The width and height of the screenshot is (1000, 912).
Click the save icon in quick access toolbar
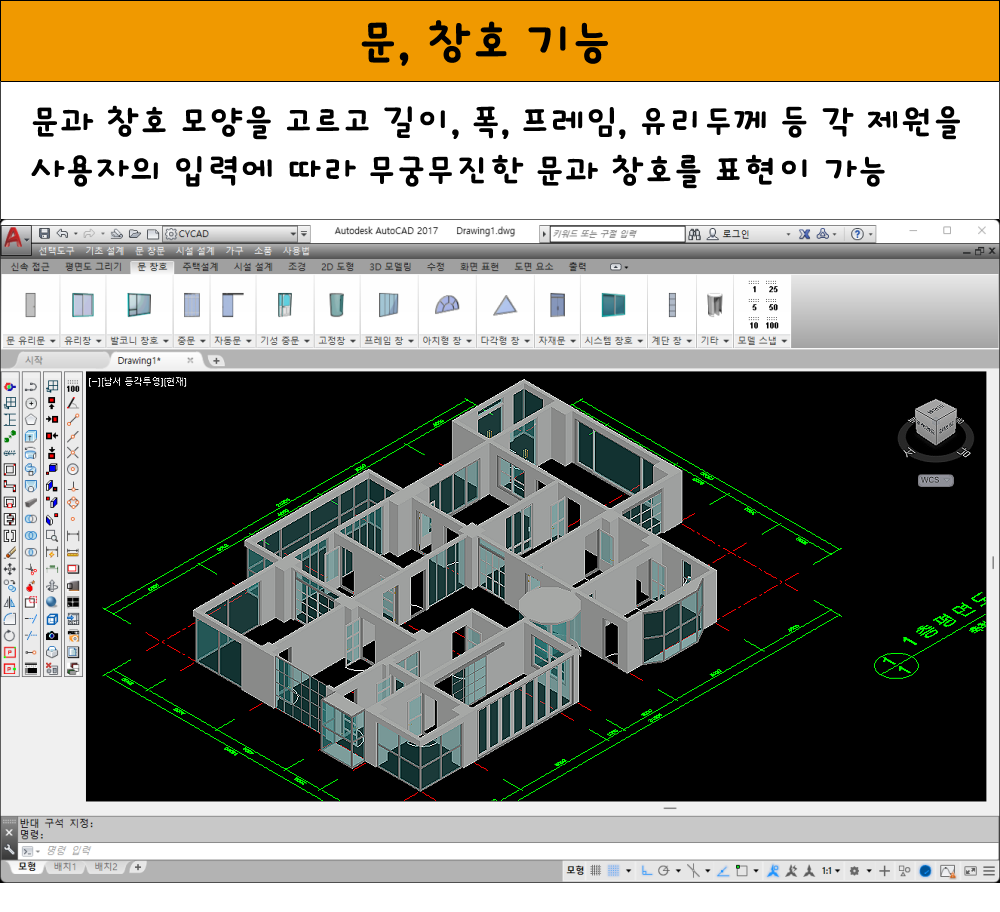[x=44, y=234]
